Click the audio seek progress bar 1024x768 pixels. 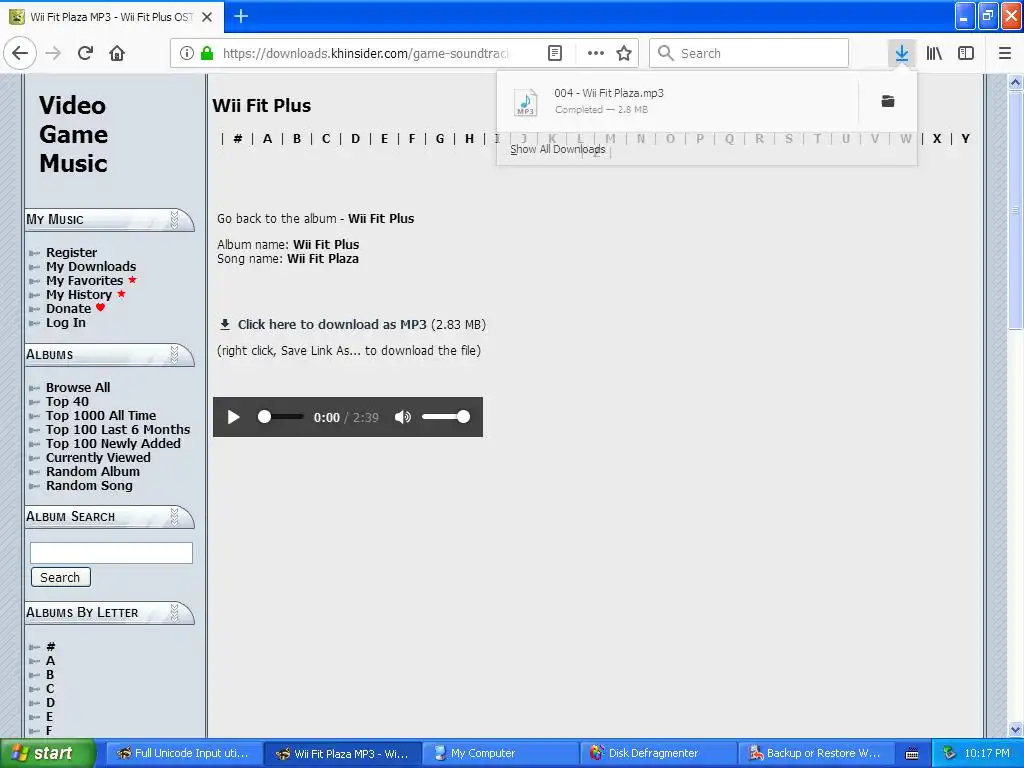pos(281,417)
